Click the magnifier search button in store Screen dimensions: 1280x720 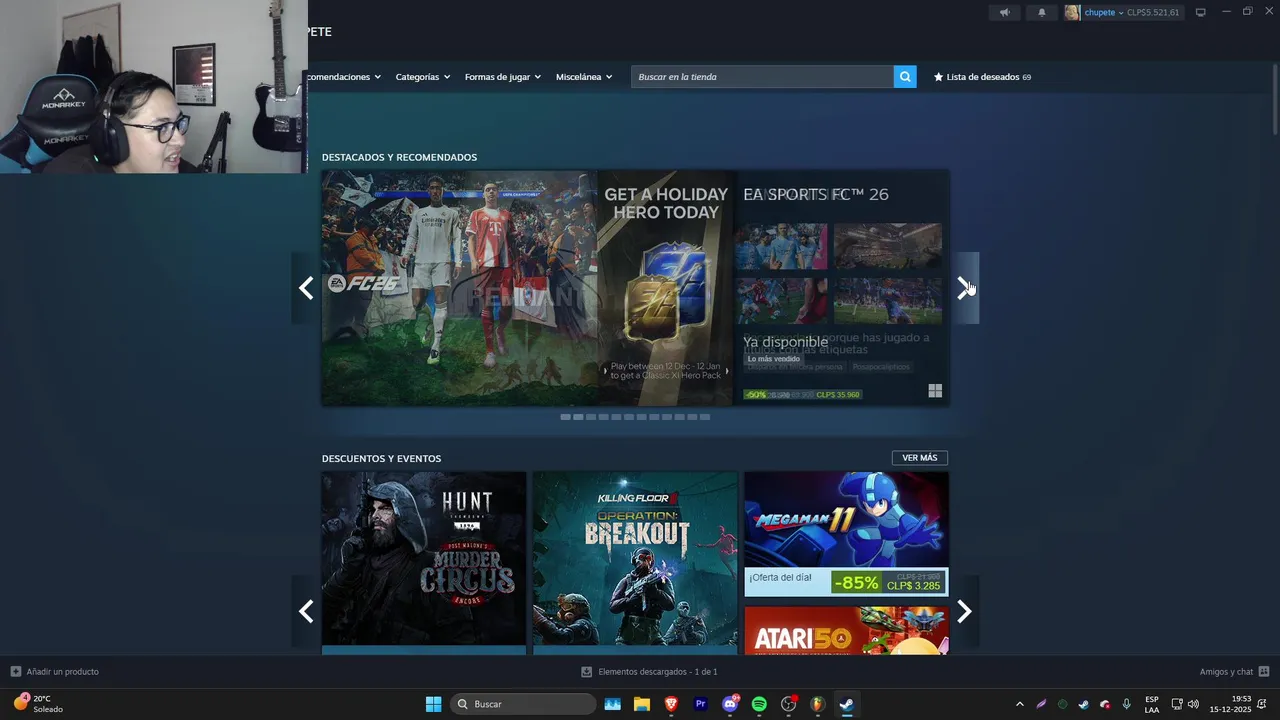point(905,77)
